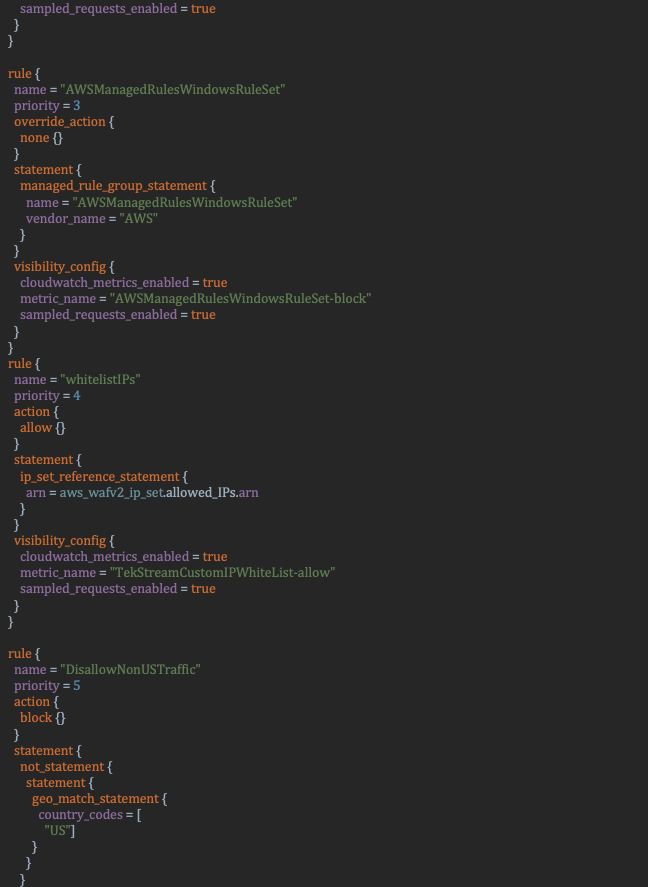Select the 'ip_set_reference_statement {' line
The width and height of the screenshot is (648, 887).
[104, 477]
